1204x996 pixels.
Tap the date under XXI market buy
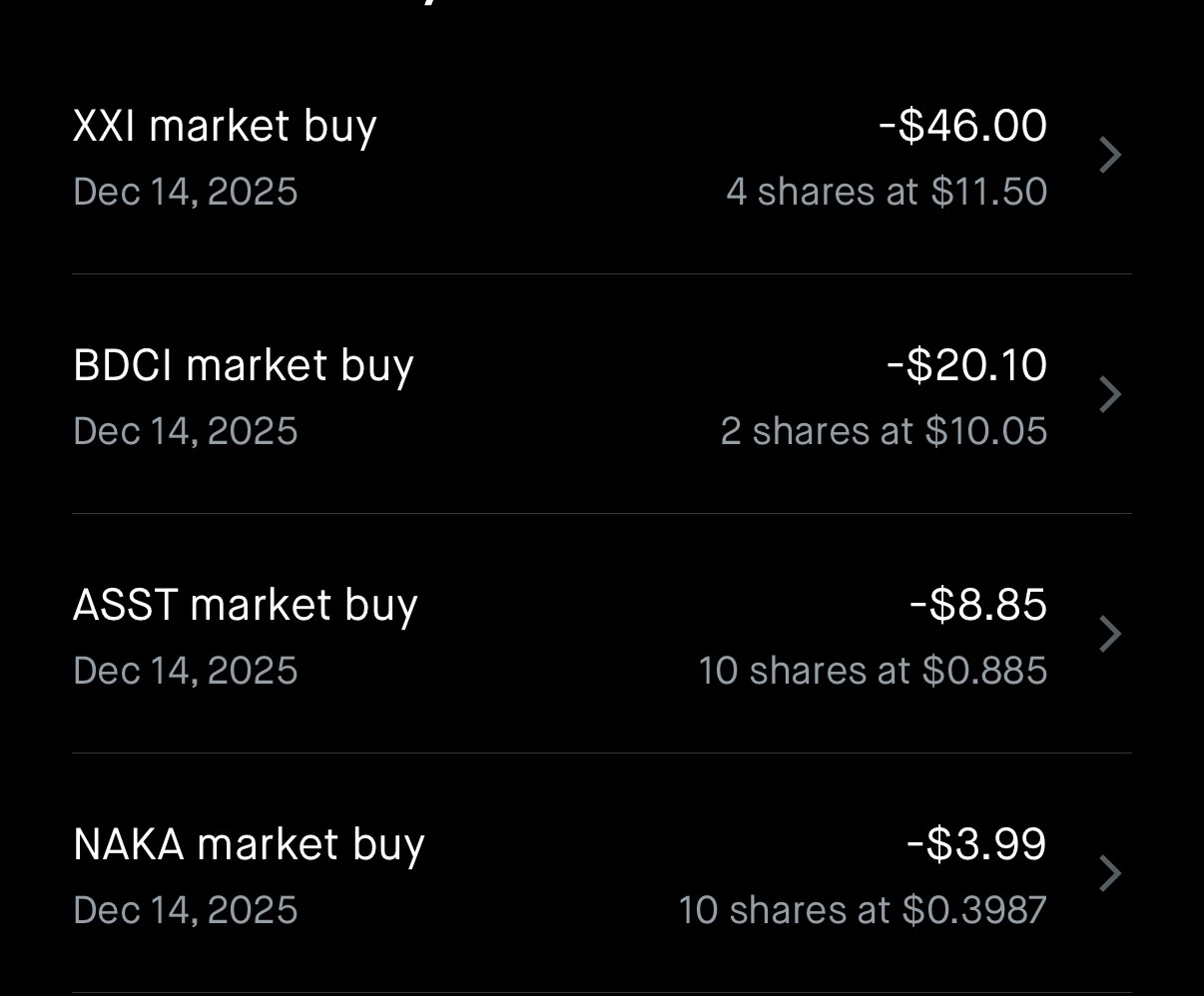tap(186, 192)
